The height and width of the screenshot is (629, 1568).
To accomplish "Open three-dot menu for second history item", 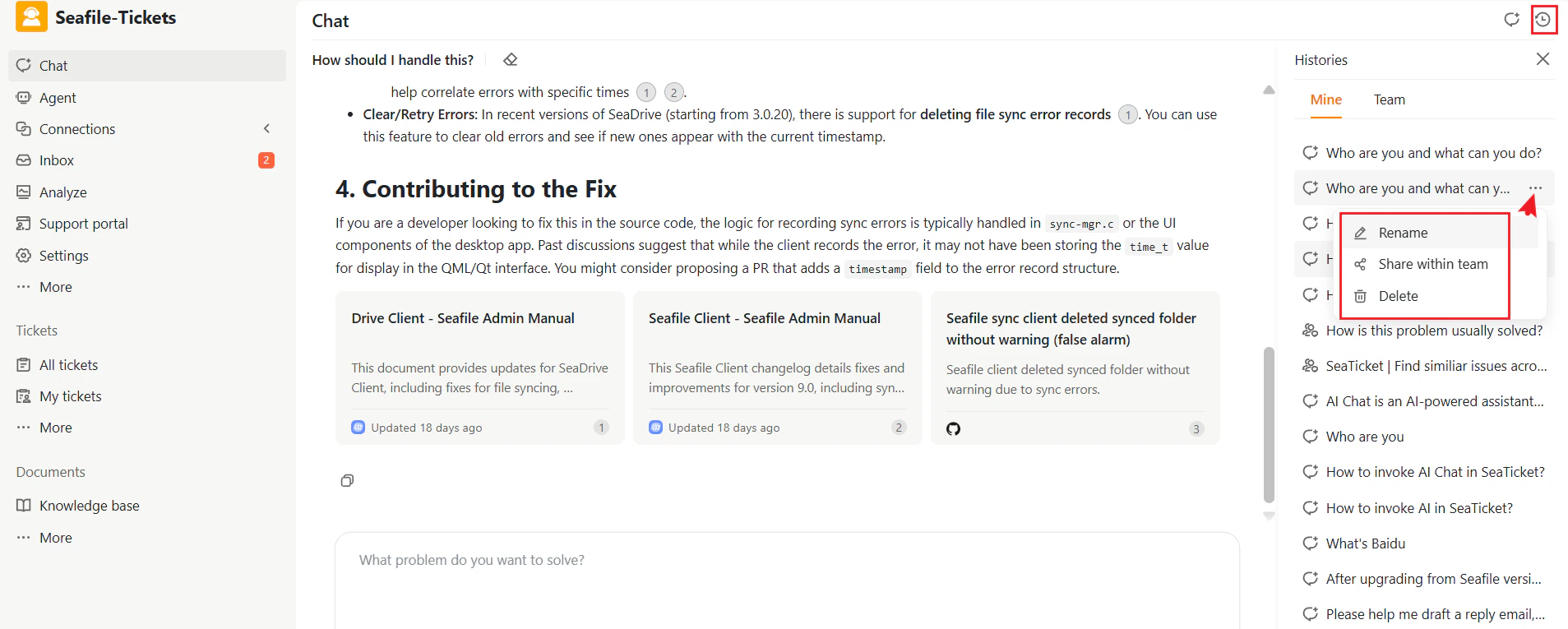I will tap(1535, 188).
